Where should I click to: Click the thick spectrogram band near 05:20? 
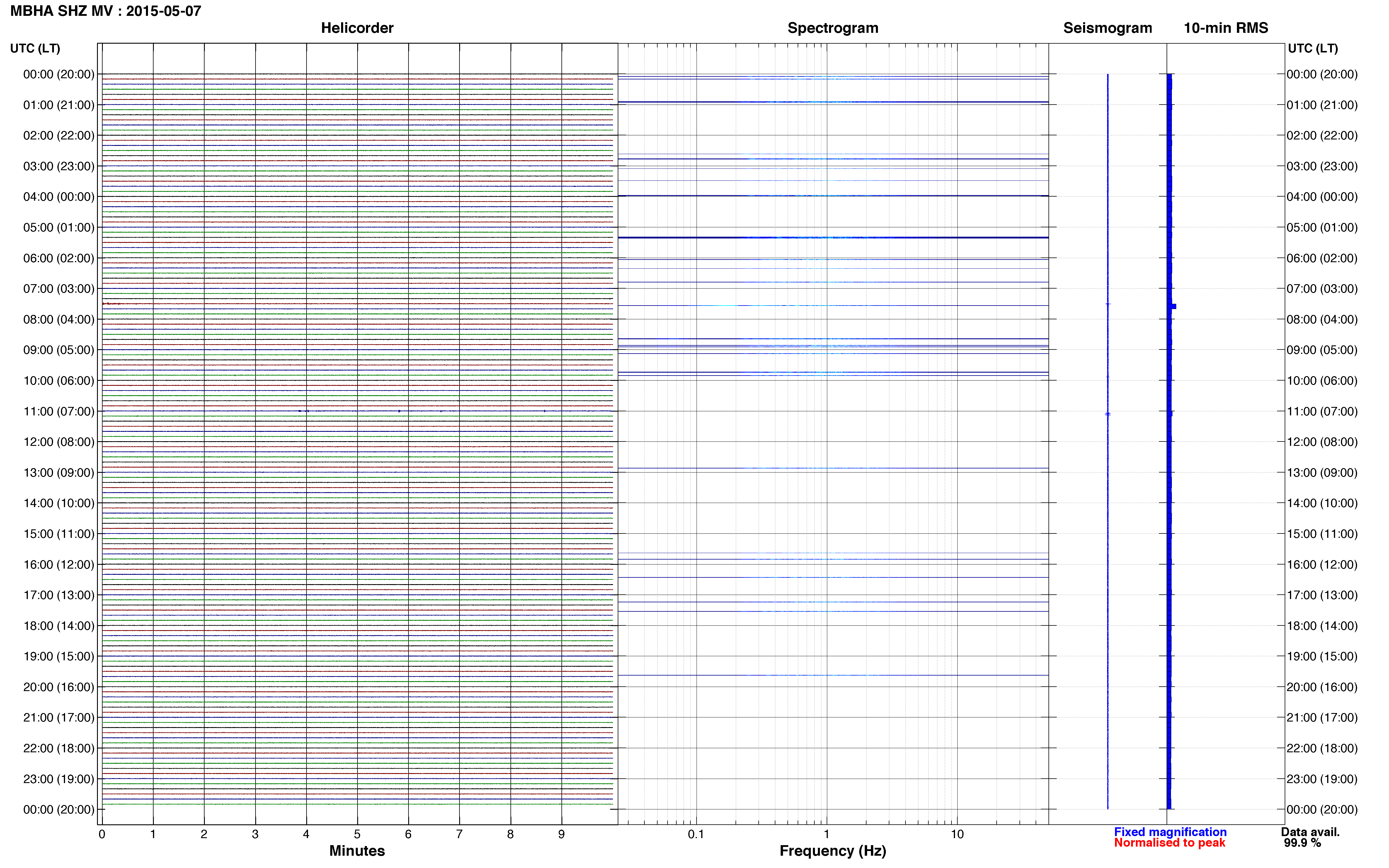833,238
